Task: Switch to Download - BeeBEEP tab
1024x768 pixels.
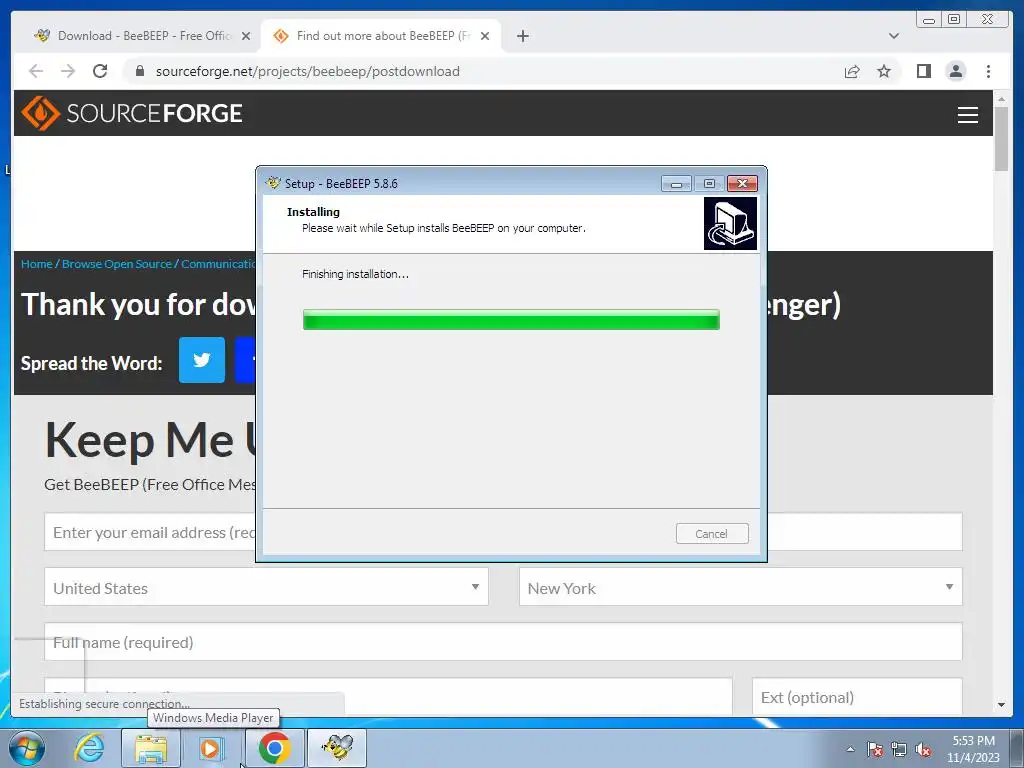Action: point(142,36)
